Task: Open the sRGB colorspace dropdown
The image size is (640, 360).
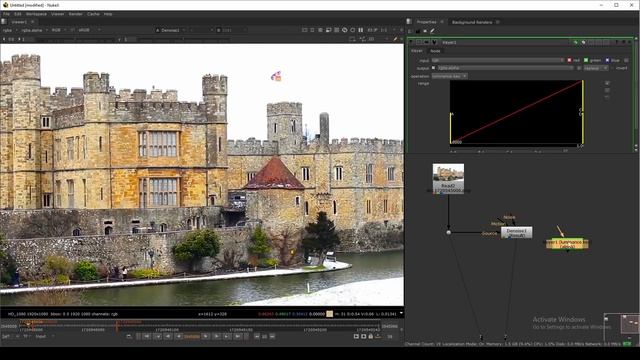Action: coord(89,30)
